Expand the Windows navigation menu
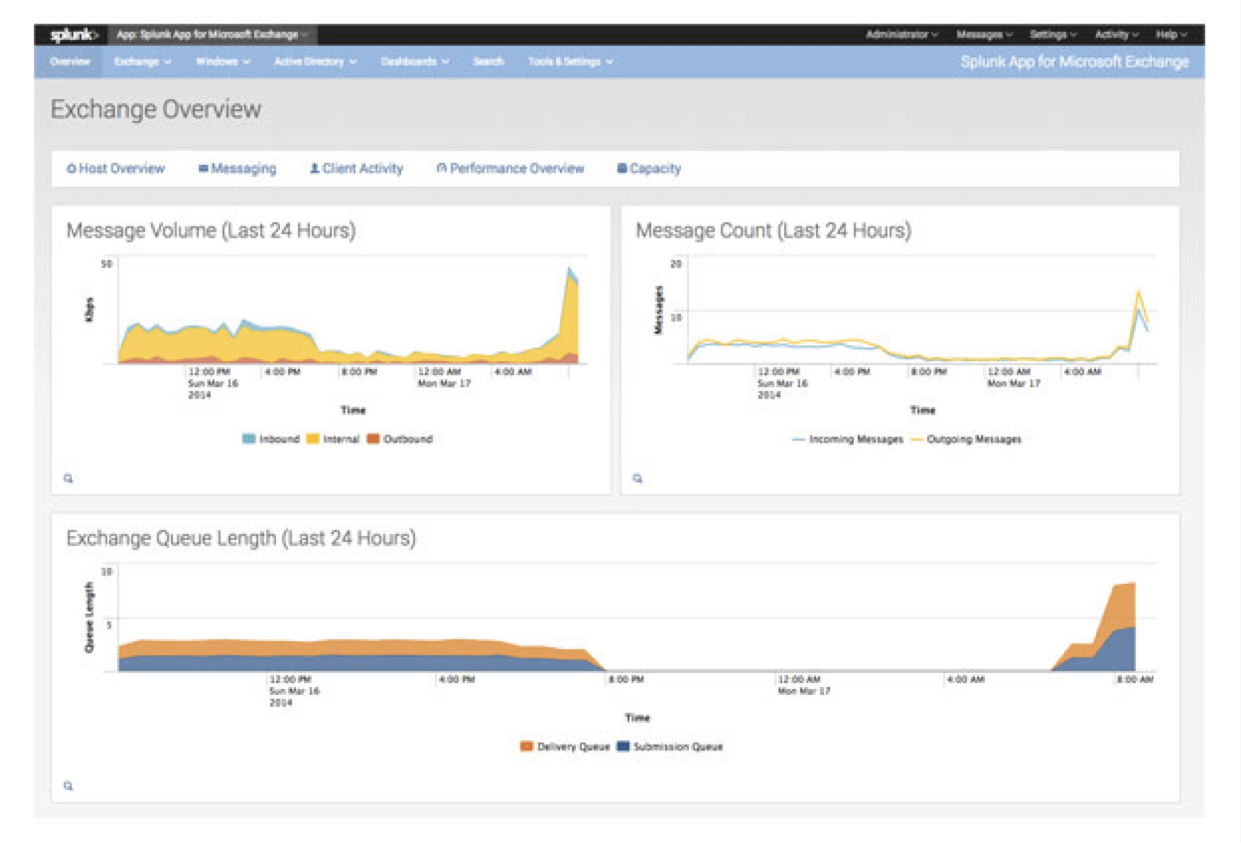The image size is (1241, 844). (223, 62)
